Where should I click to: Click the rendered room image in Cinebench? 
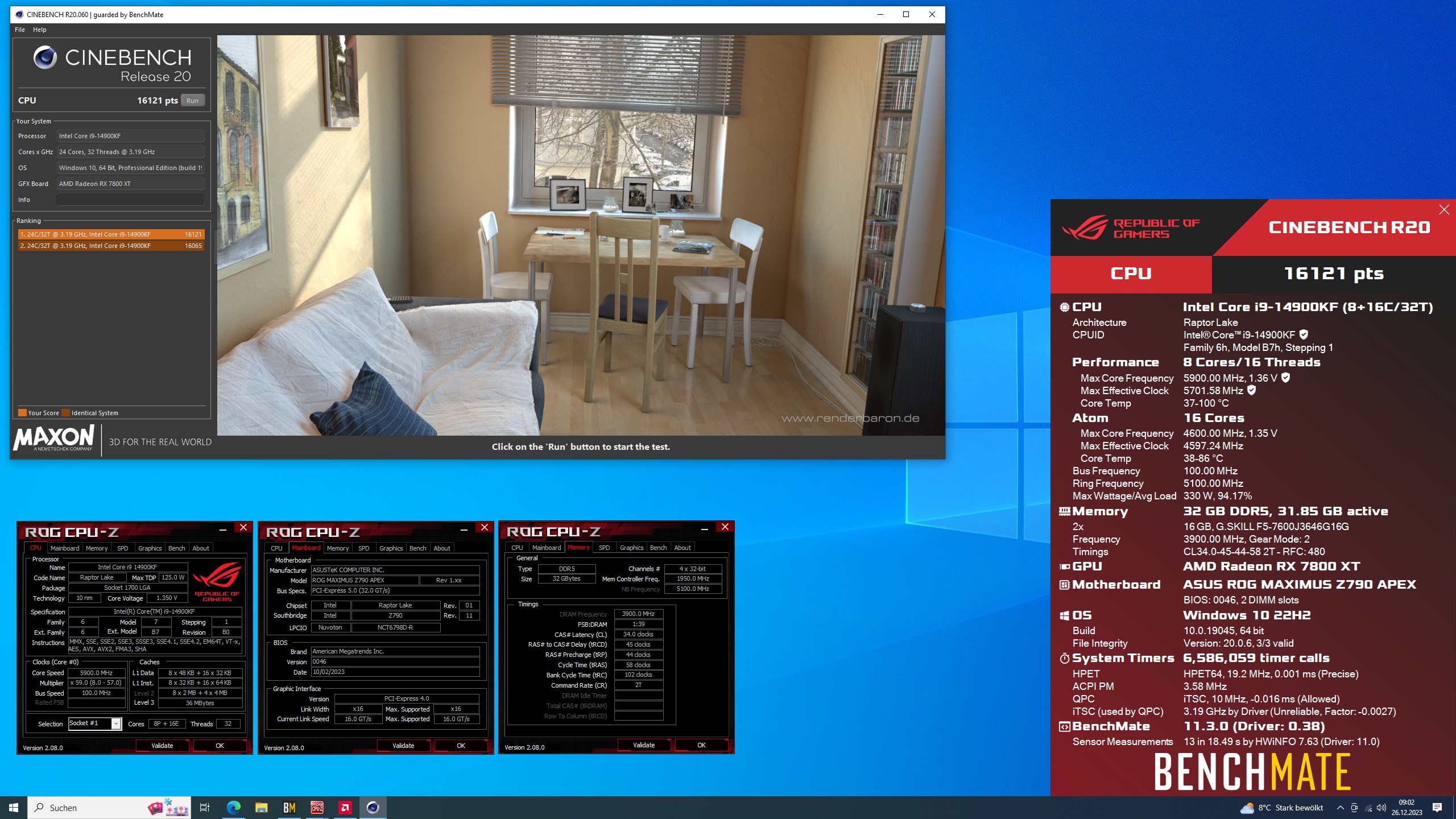tap(581, 235)
